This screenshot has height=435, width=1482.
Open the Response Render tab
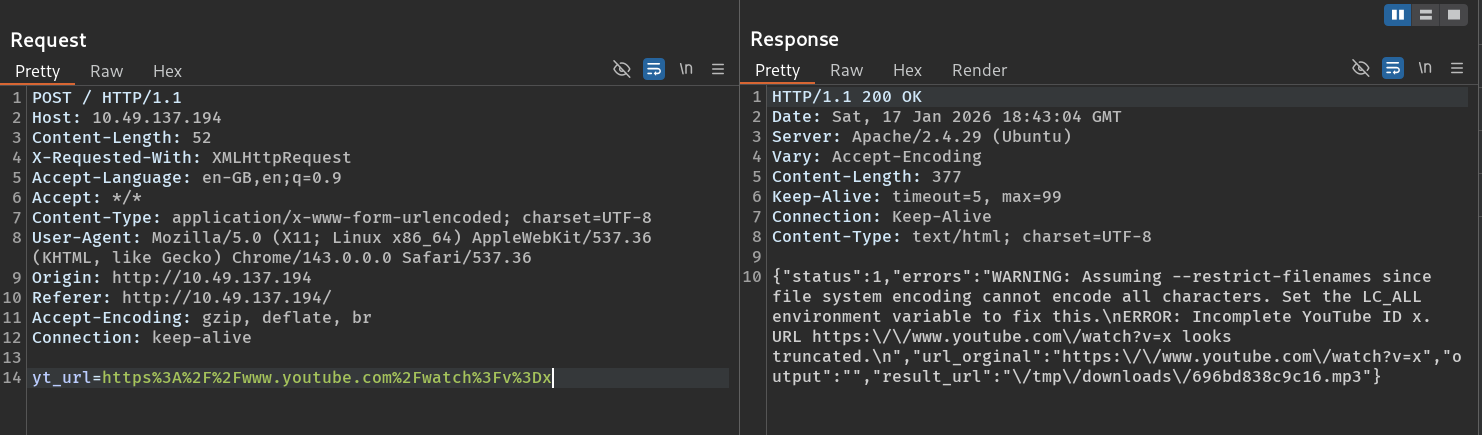click(x=979, y=70)
